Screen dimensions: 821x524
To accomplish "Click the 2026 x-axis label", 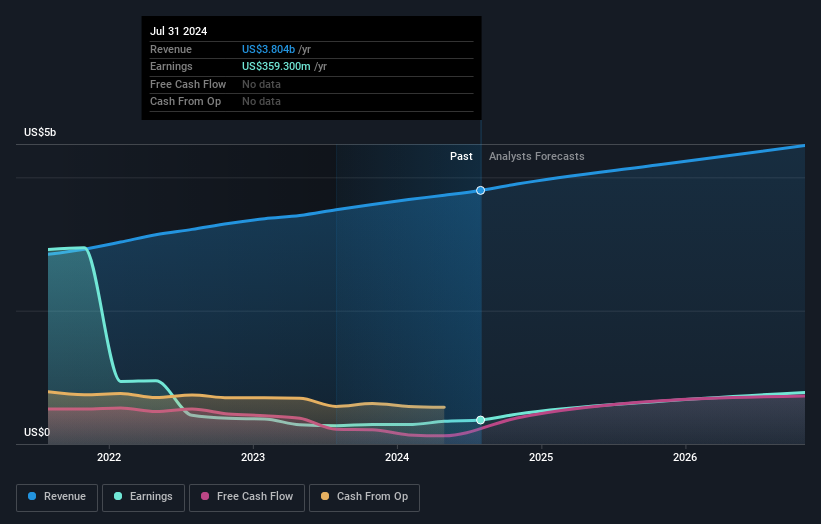I will [685, 457].
